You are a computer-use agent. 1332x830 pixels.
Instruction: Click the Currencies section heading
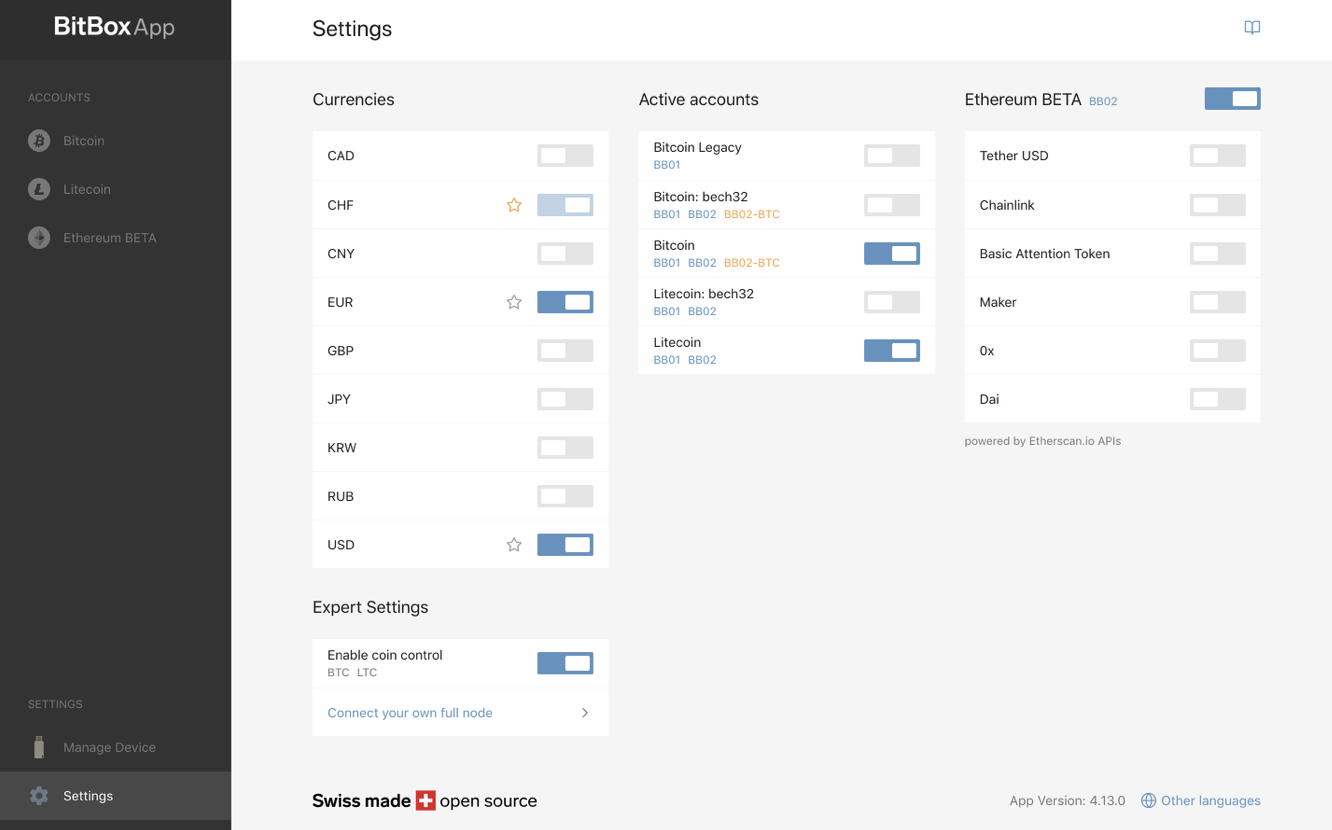coord(353,99)
